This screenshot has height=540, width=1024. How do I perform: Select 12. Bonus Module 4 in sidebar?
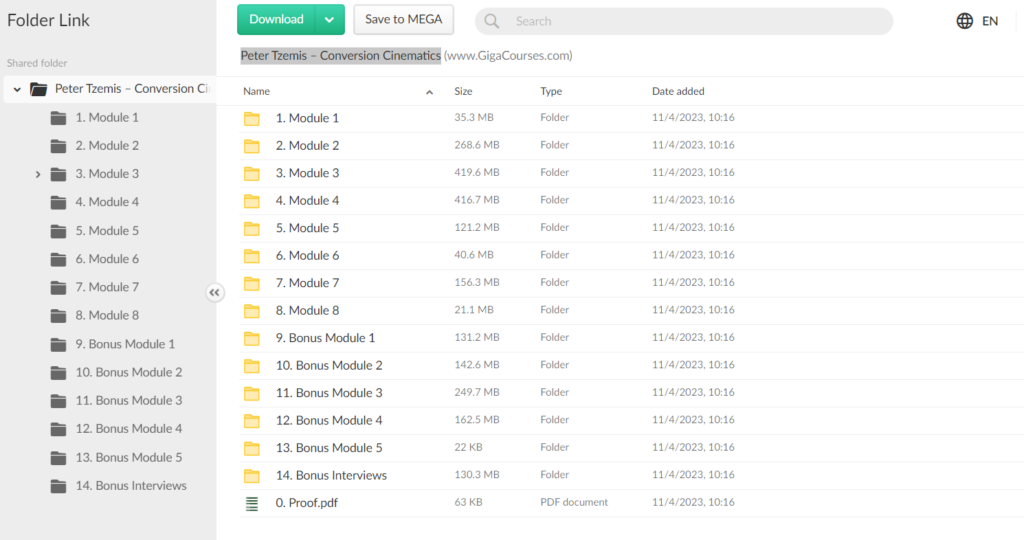click(x=128, y=429)
